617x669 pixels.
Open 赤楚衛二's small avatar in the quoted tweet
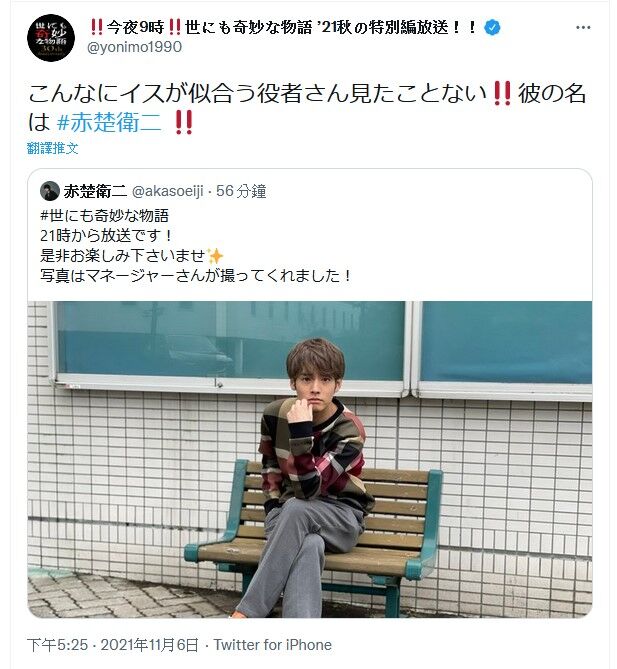pyautogui.click(x=50, y=191)
